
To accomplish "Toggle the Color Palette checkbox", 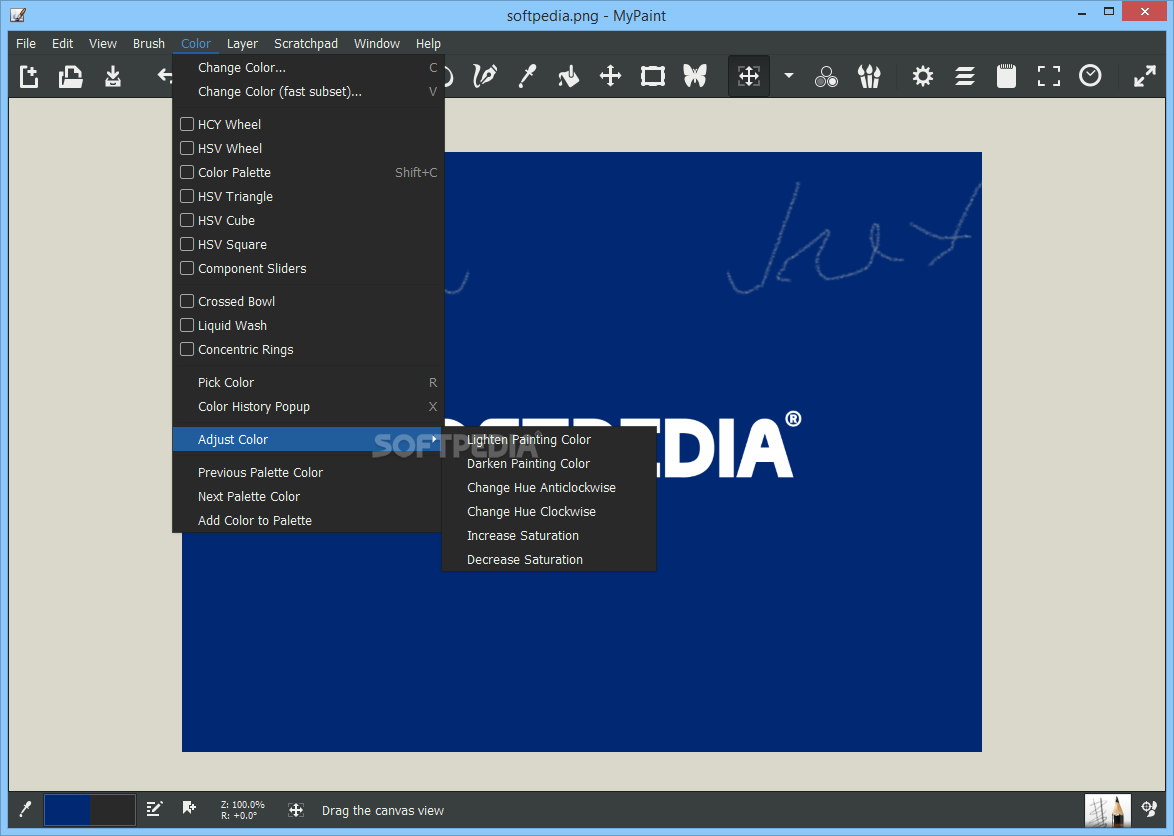I will (x=187, y=172).
